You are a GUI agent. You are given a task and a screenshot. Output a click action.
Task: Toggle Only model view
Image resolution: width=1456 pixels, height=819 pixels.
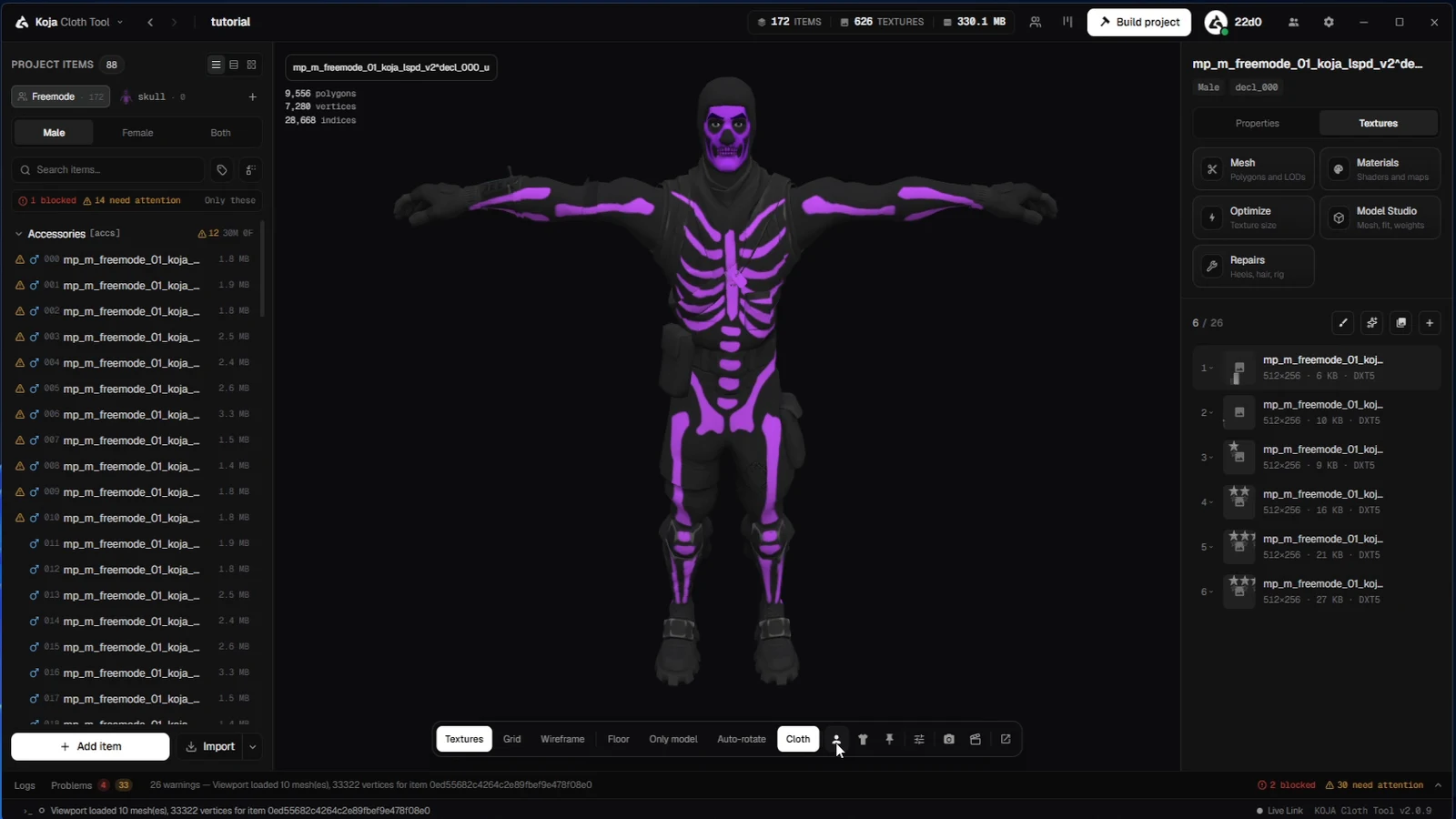tap(673, 739)
